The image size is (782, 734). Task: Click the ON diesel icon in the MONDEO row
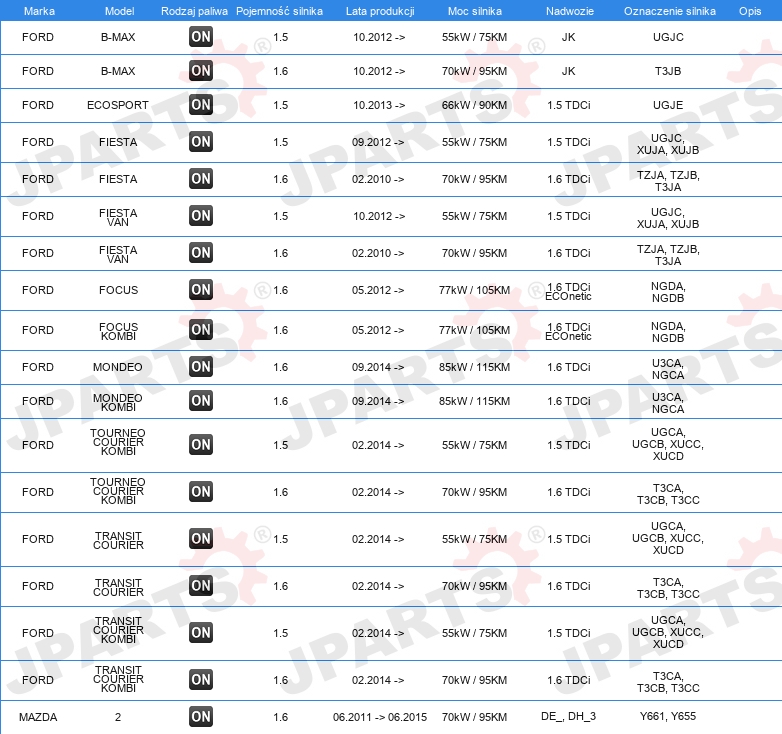201,367
